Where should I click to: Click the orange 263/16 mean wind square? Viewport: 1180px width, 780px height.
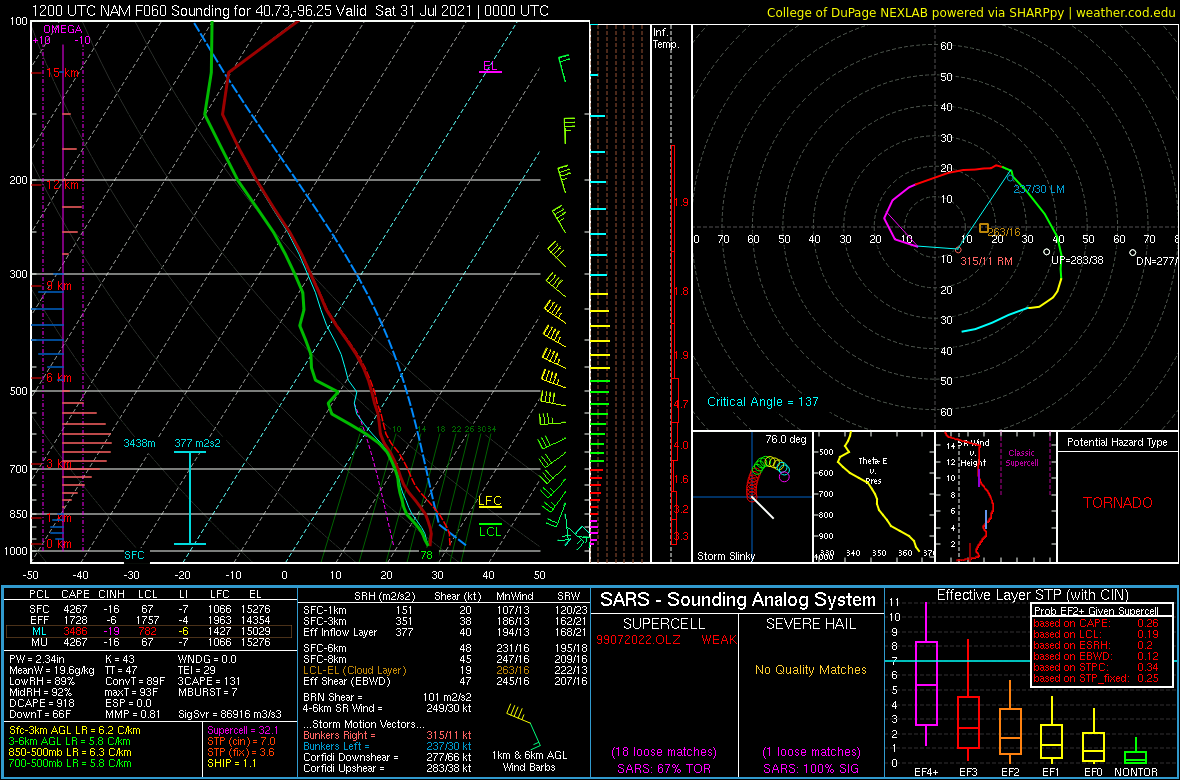pyautogui.click(x=984, y=227)
